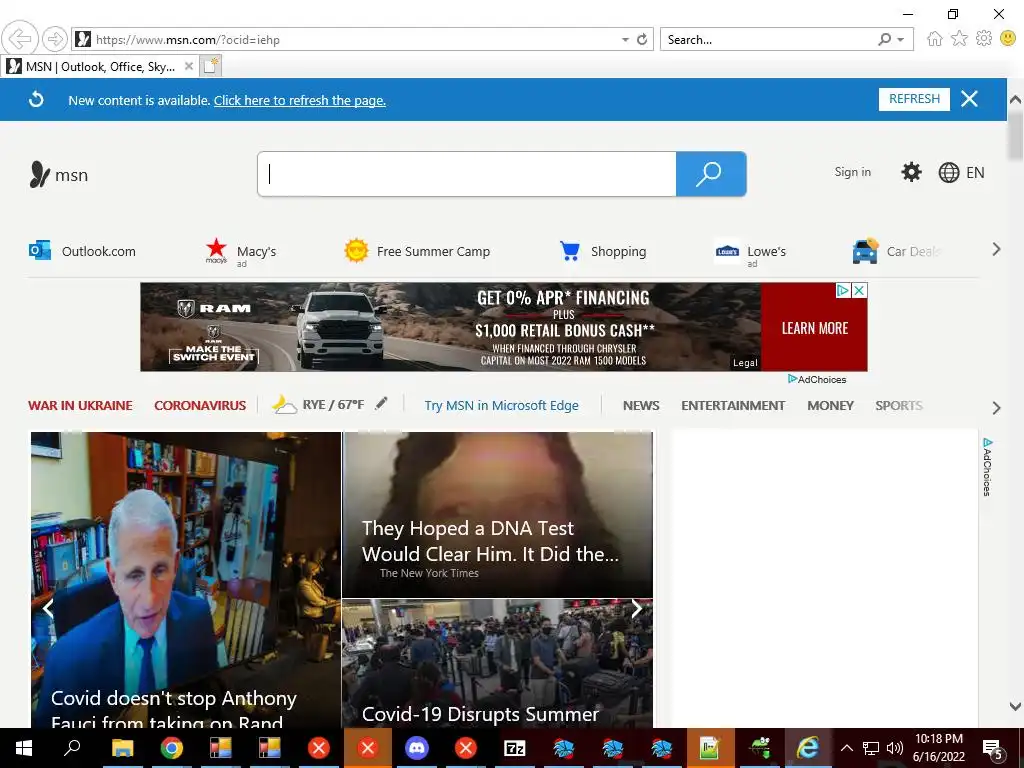
Task: Expand the search provider dropdown arrow
Action: click(x=901, y=40)
